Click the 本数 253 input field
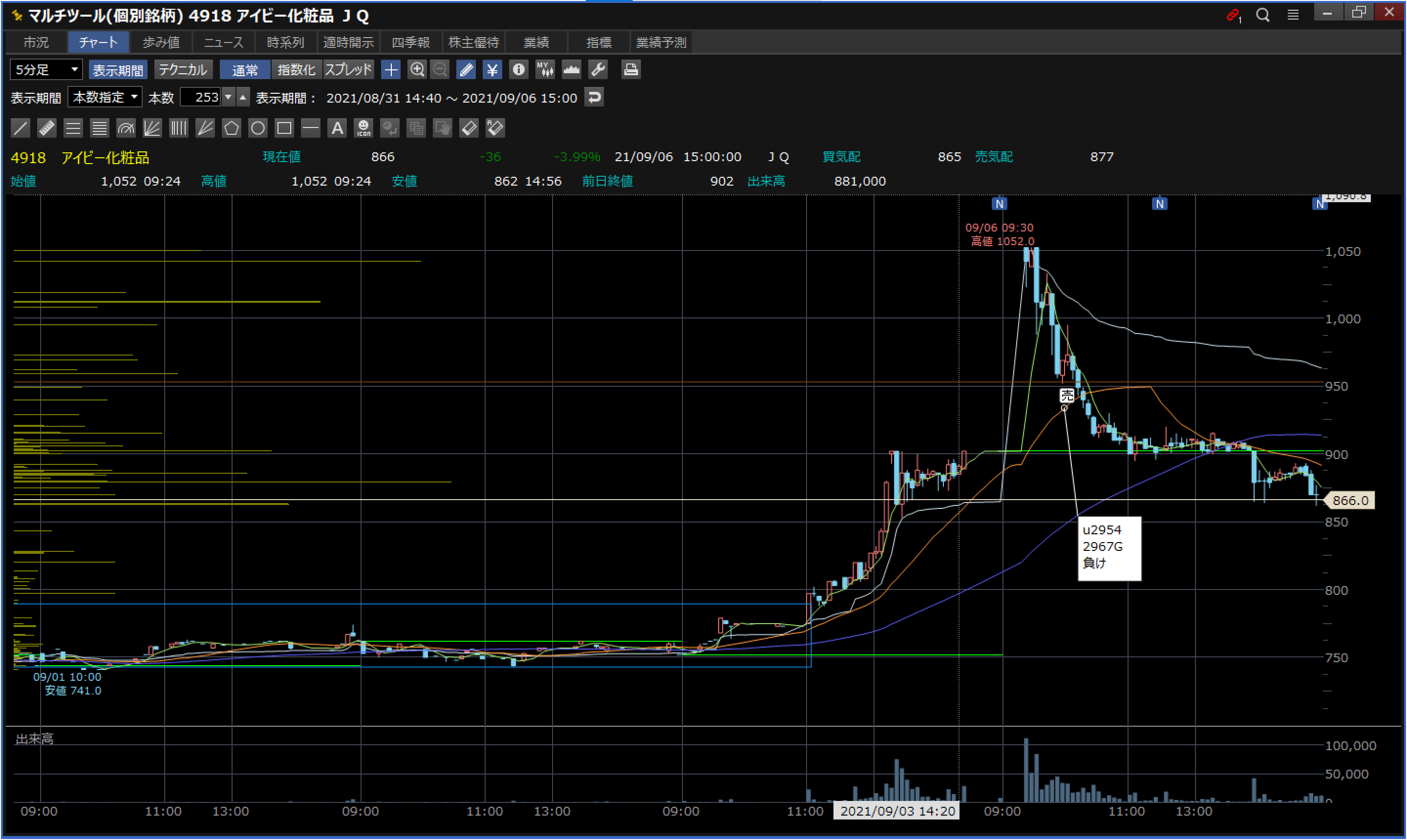The height and width of the screenshot is (840, 1407). (201, 97)
